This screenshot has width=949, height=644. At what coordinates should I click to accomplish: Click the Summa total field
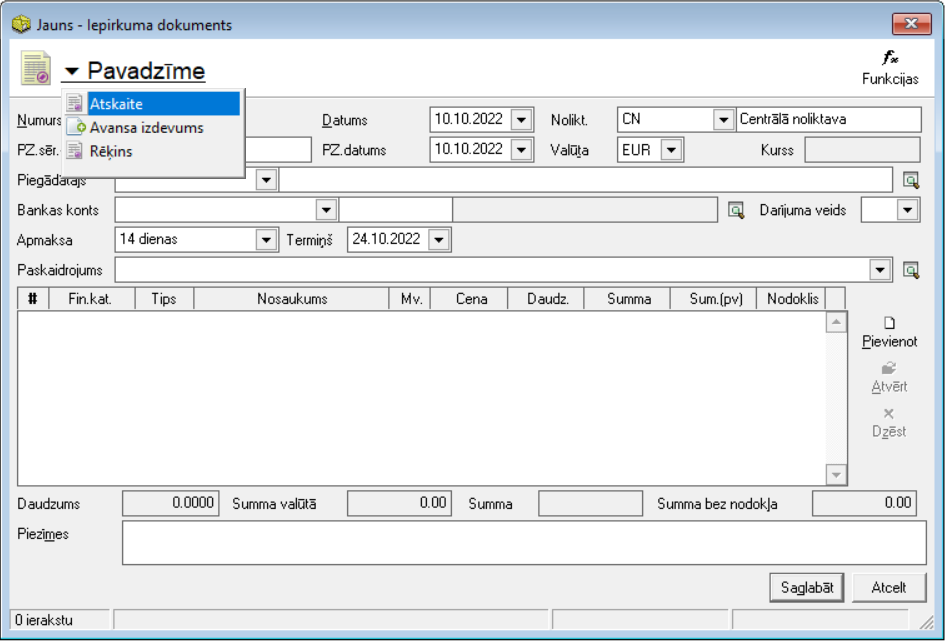coord(590,504)
